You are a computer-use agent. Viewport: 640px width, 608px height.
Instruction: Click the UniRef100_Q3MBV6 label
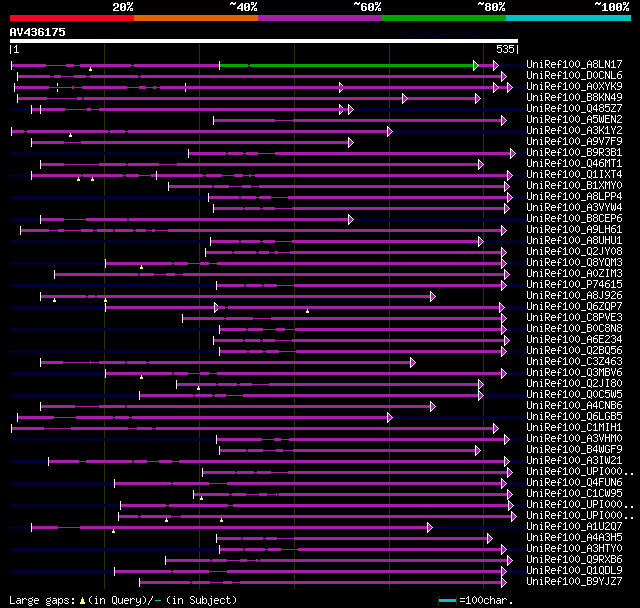(x=574, y=373)
